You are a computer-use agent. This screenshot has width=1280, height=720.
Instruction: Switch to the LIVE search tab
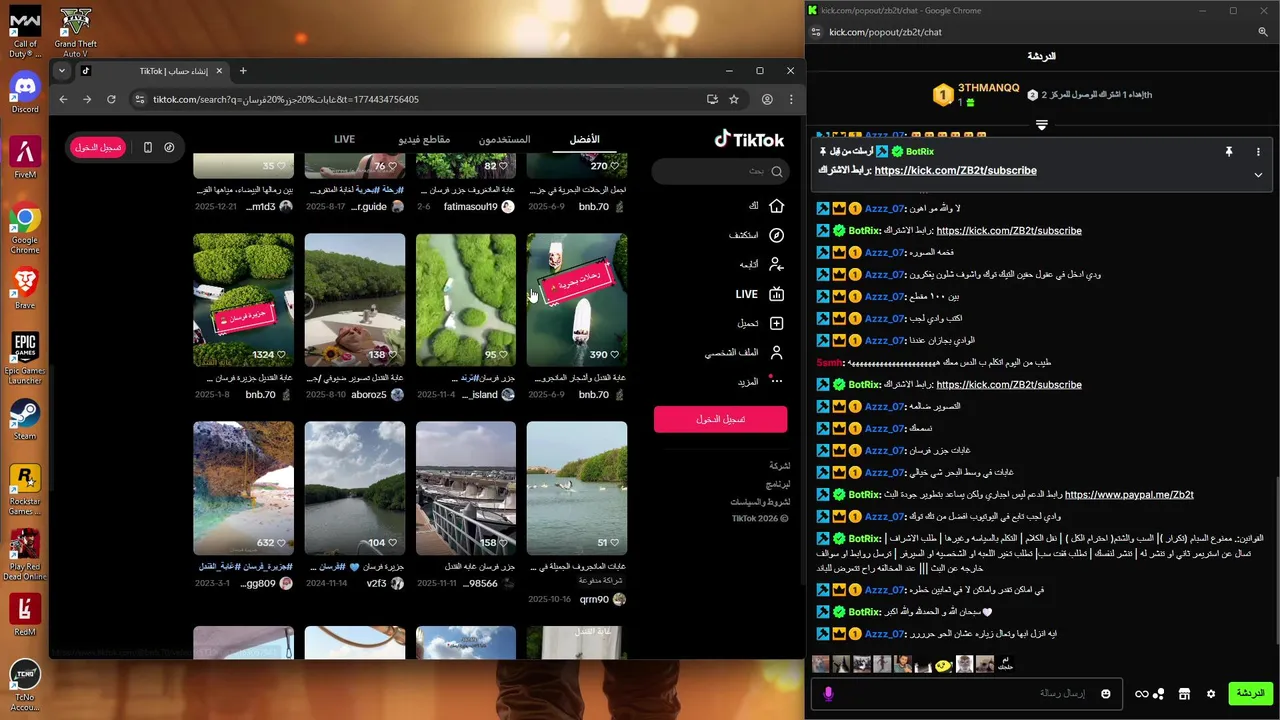(x=344, y=139)
